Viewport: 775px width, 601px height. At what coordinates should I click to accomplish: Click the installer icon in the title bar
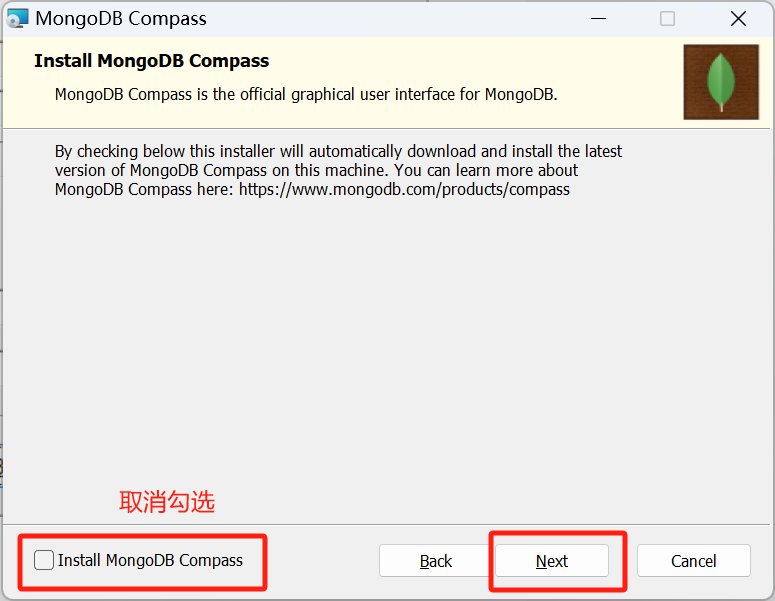[18, 19]
